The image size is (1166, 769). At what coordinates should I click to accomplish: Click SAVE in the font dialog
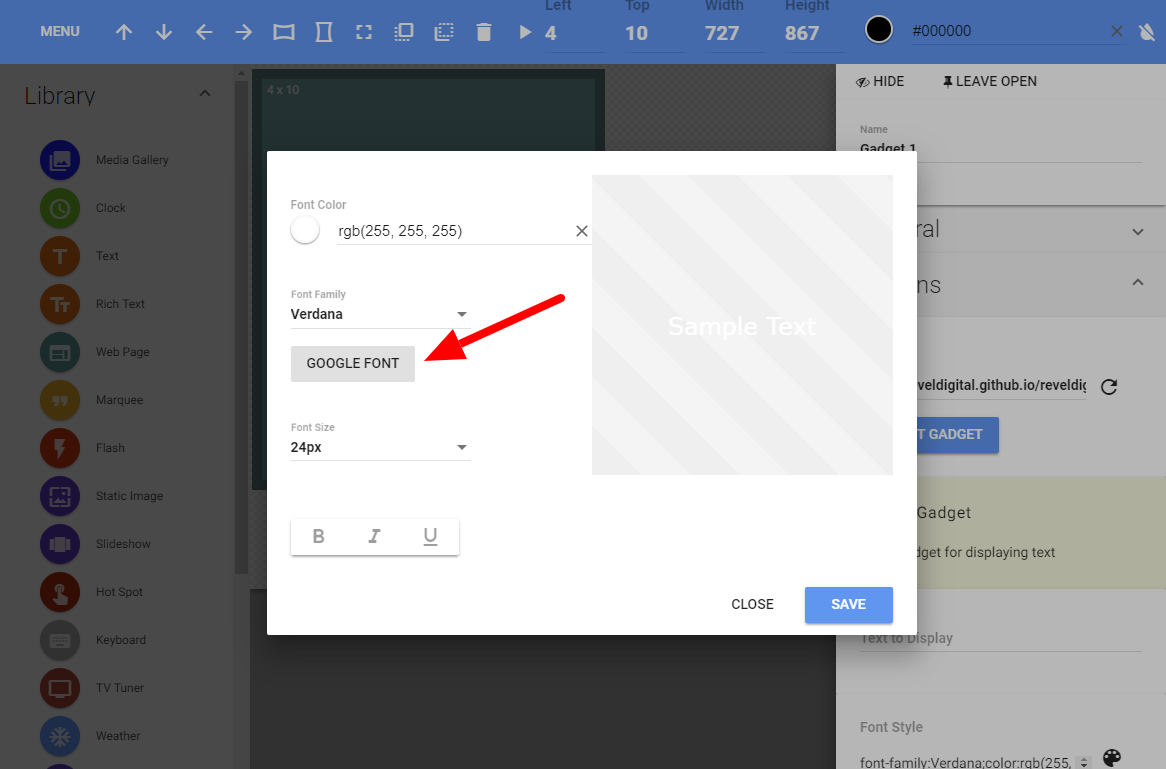point(848,605)
